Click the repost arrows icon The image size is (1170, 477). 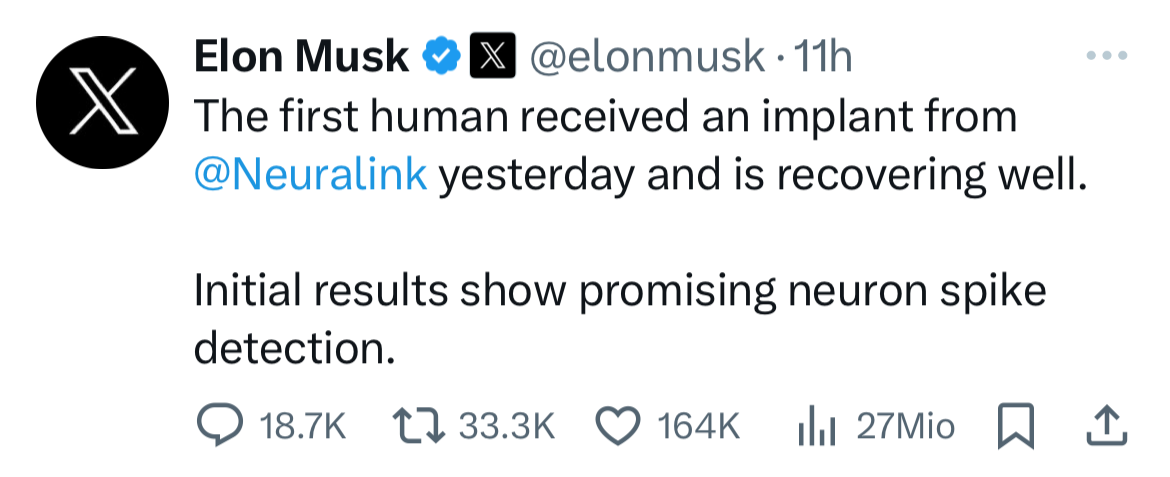419,425
